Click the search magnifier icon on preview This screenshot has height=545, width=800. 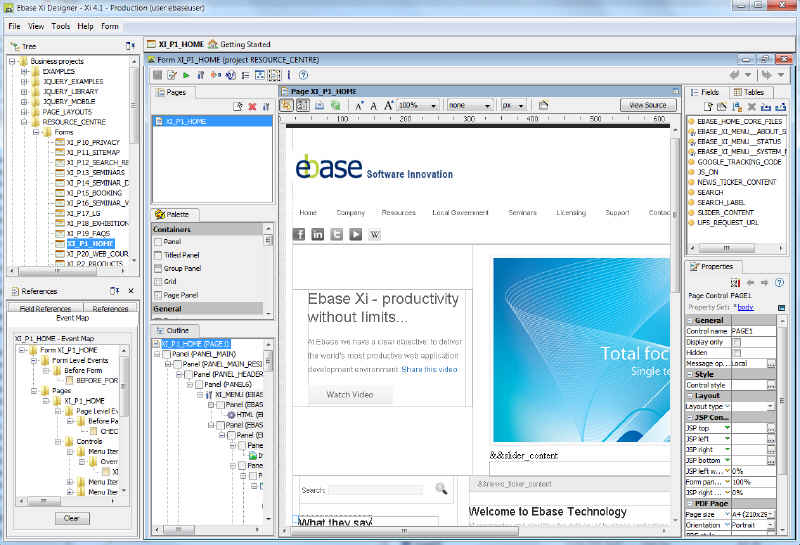click(x=441, y=489)
